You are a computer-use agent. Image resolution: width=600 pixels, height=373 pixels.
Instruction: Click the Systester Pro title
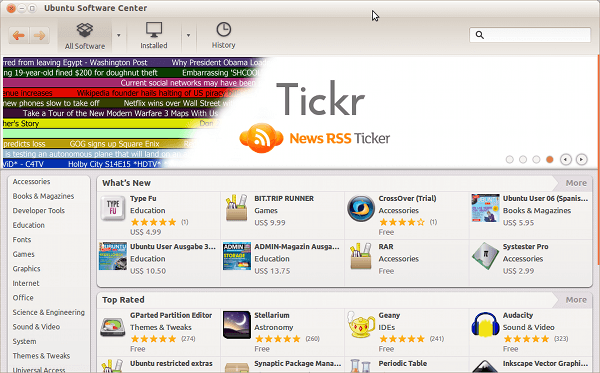(x=525, y=247)
